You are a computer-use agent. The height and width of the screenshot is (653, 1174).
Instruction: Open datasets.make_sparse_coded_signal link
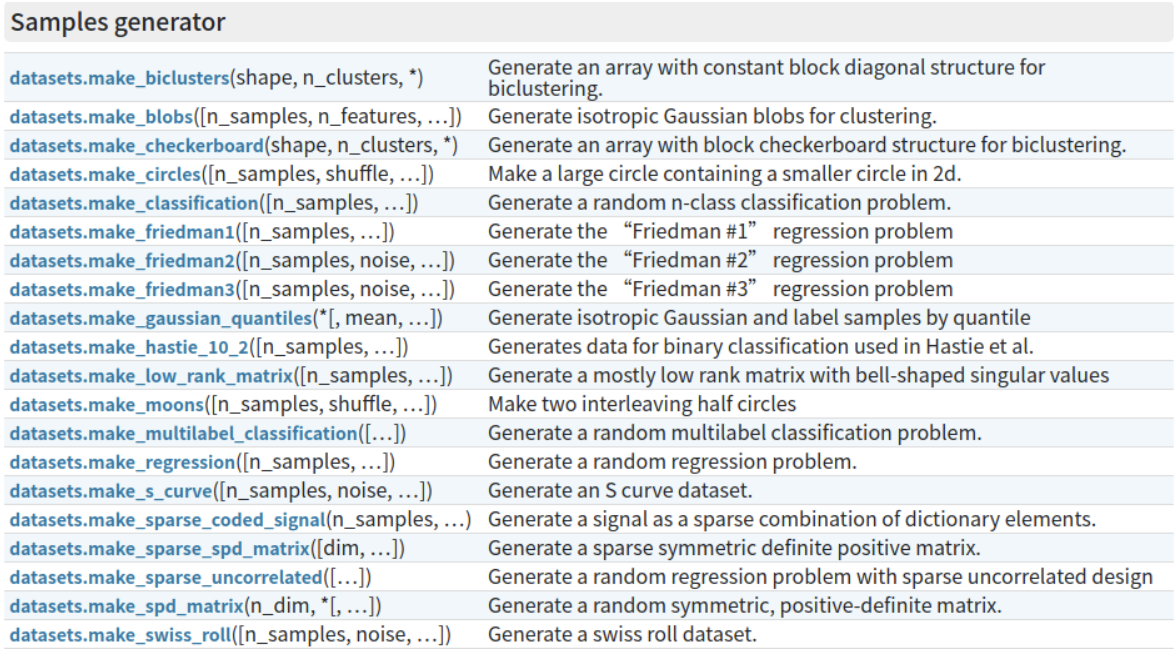(167, 520)
